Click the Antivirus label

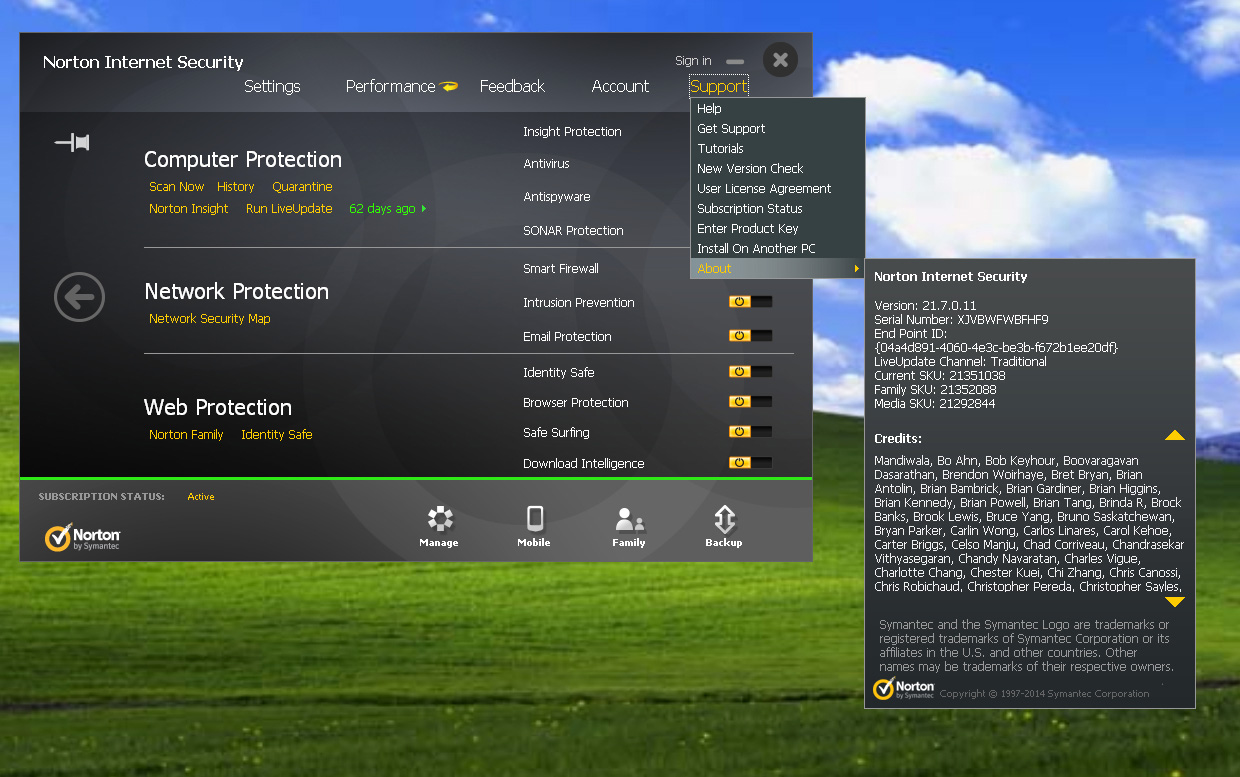click(x=546, y=164)
